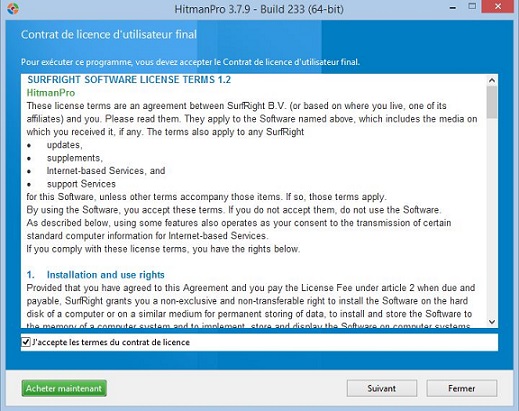
Task: Click the Suivant button
Action: coord(382,388)
